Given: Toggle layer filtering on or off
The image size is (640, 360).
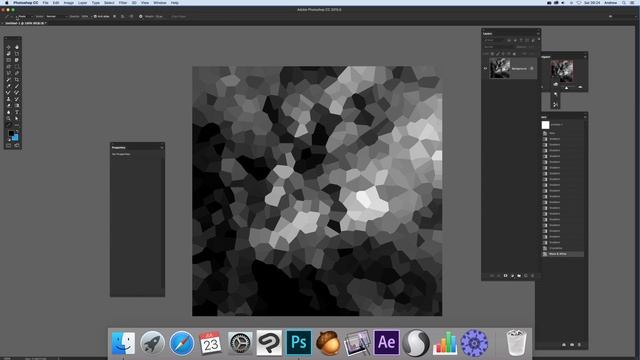Looking at the screenshot, I should coord(539,39).
